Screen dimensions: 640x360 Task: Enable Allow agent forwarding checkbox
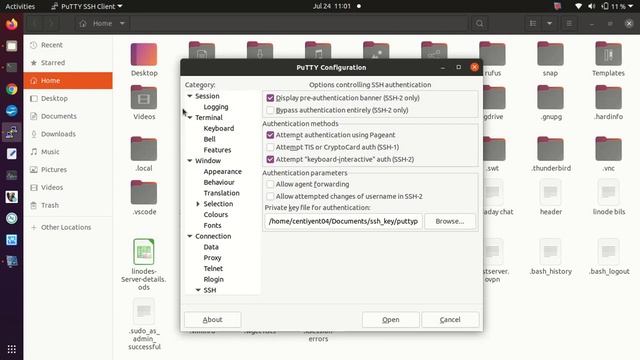(x=270, y=184)
